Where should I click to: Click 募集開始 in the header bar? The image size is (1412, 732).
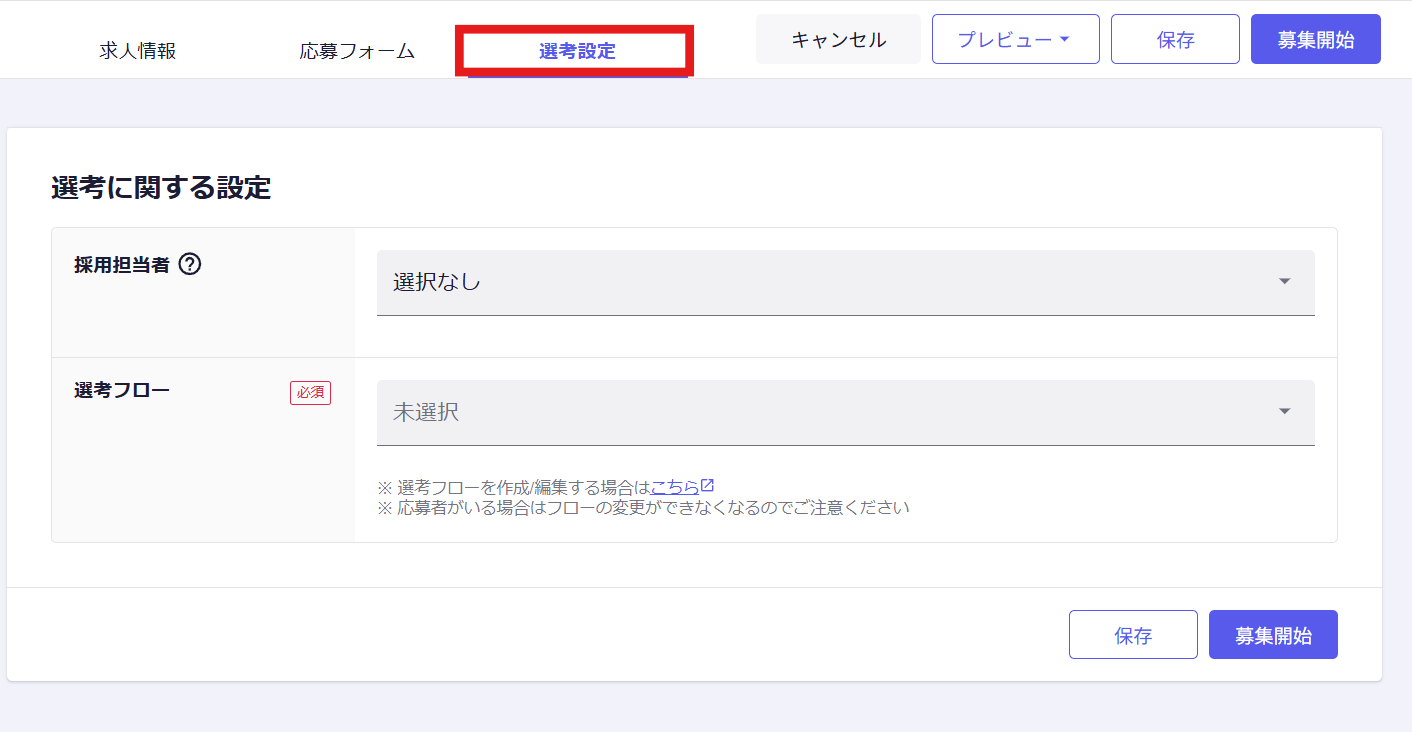tap(1315, 40)
